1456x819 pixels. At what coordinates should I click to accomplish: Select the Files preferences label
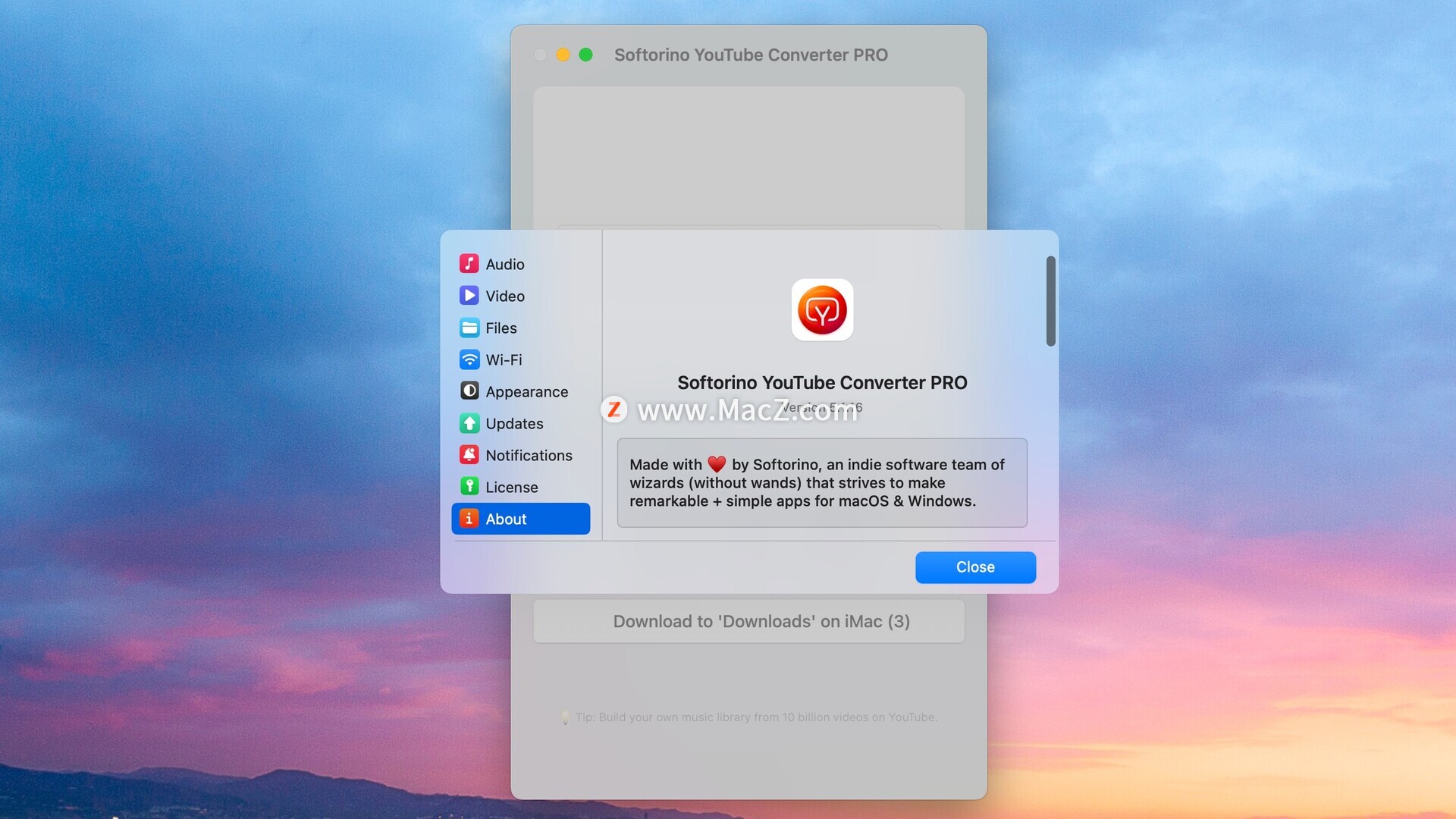pyautogui.click(x=501, y=328)
